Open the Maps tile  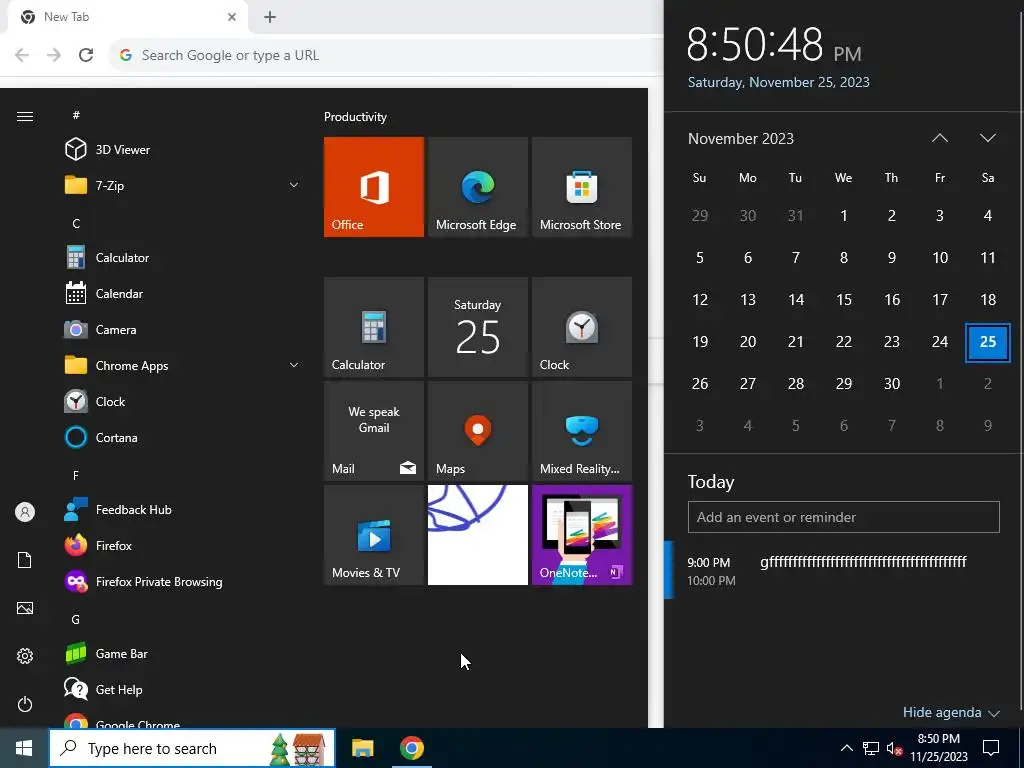(477, 431)
